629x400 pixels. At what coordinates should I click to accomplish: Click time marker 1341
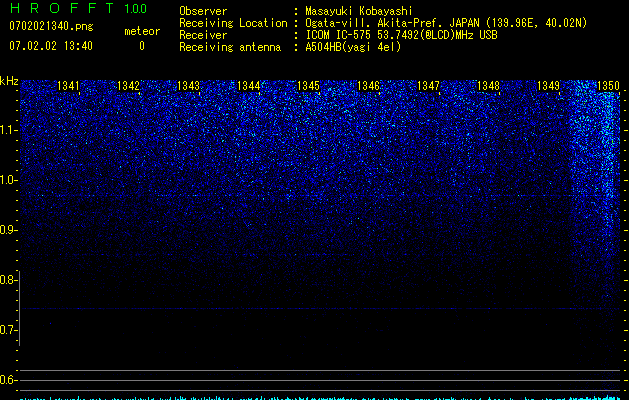[x=68, y=86]
